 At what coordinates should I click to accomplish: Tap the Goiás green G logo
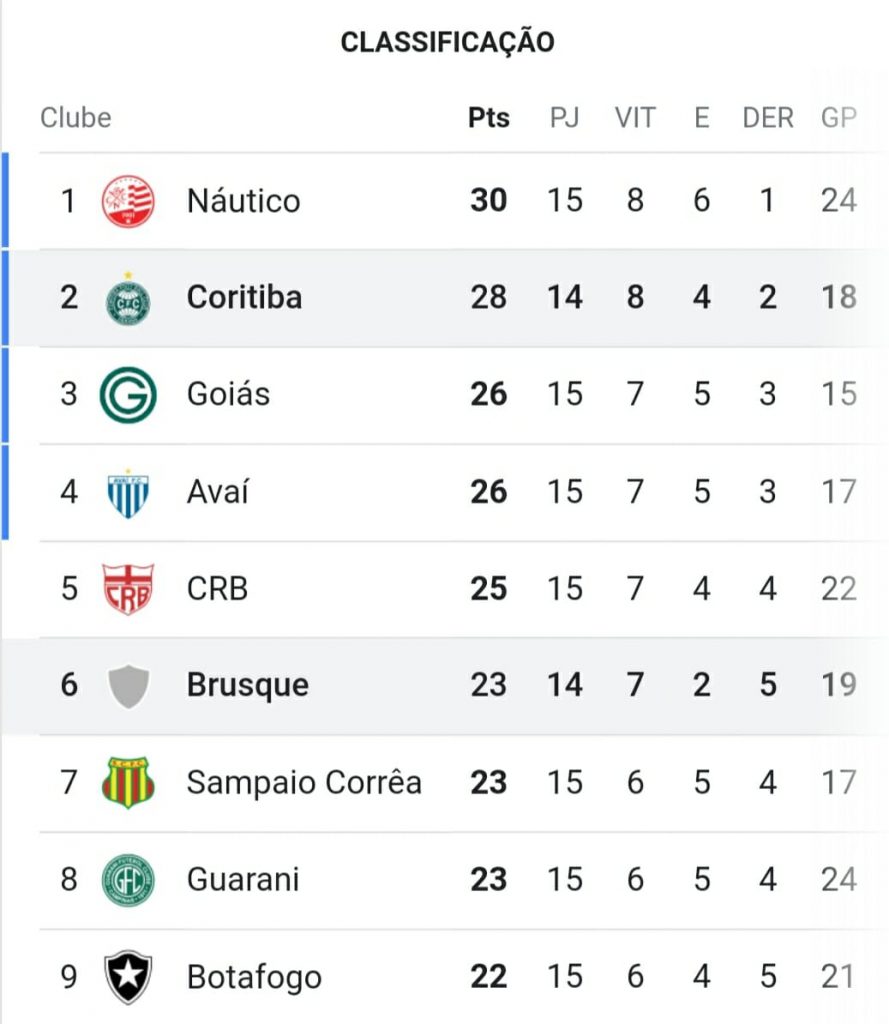coord(128,394)
